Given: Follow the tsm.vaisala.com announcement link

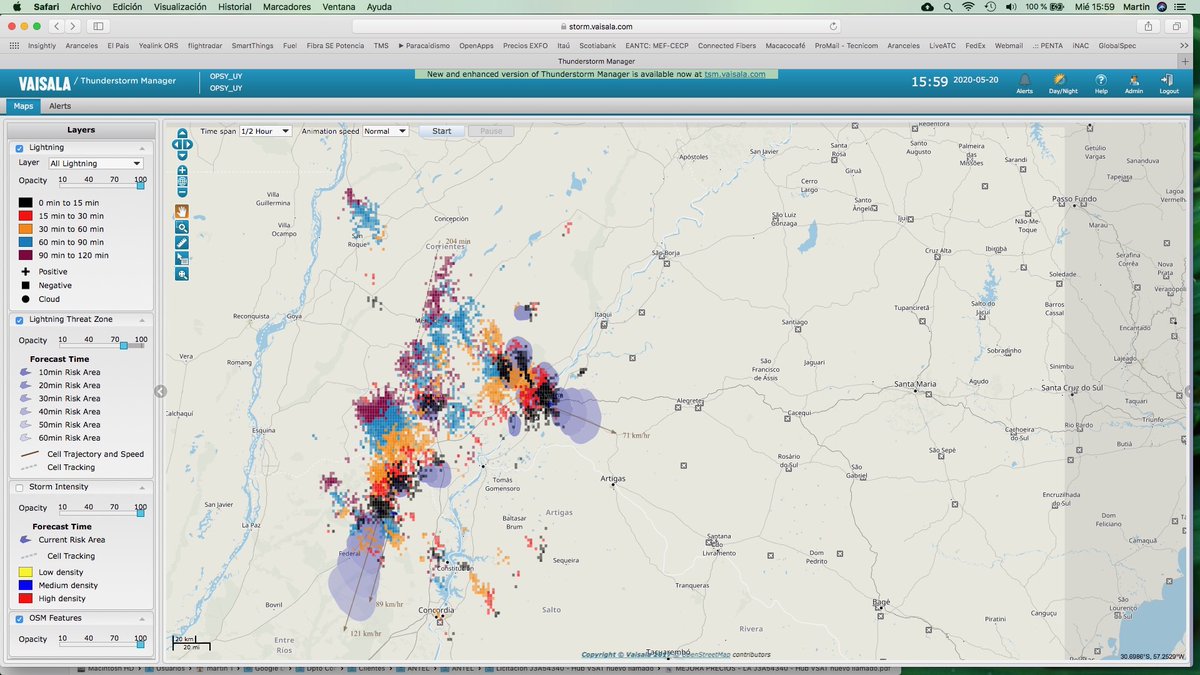Looking at the screenshot, I should [x=736, y=72].
